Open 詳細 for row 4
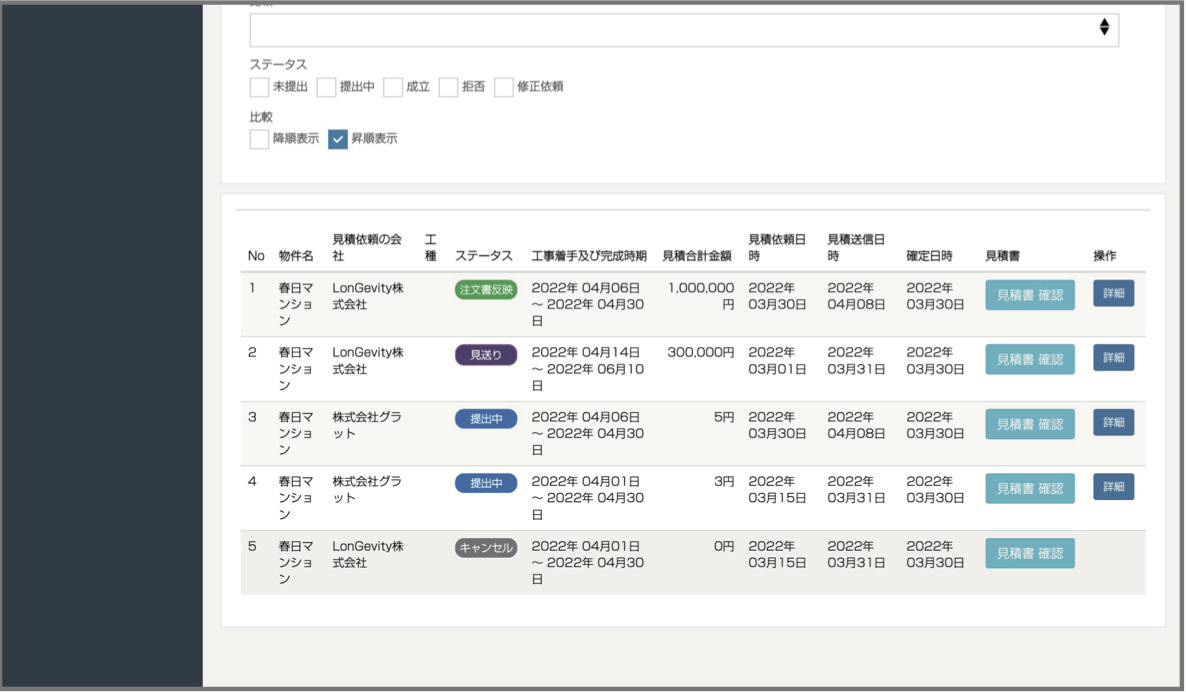 (1113, 487)
